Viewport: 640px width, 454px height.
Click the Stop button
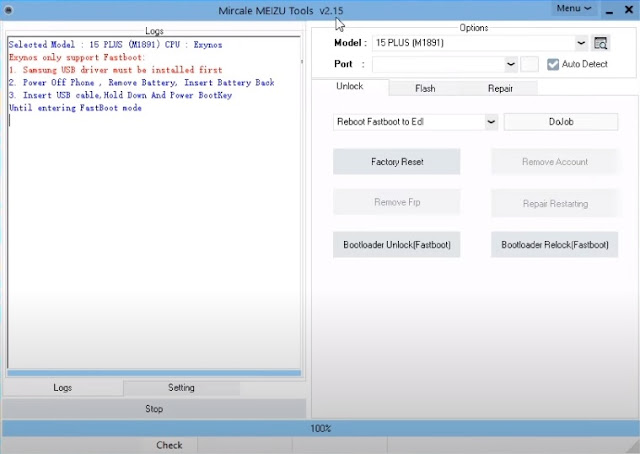(154, 409)
